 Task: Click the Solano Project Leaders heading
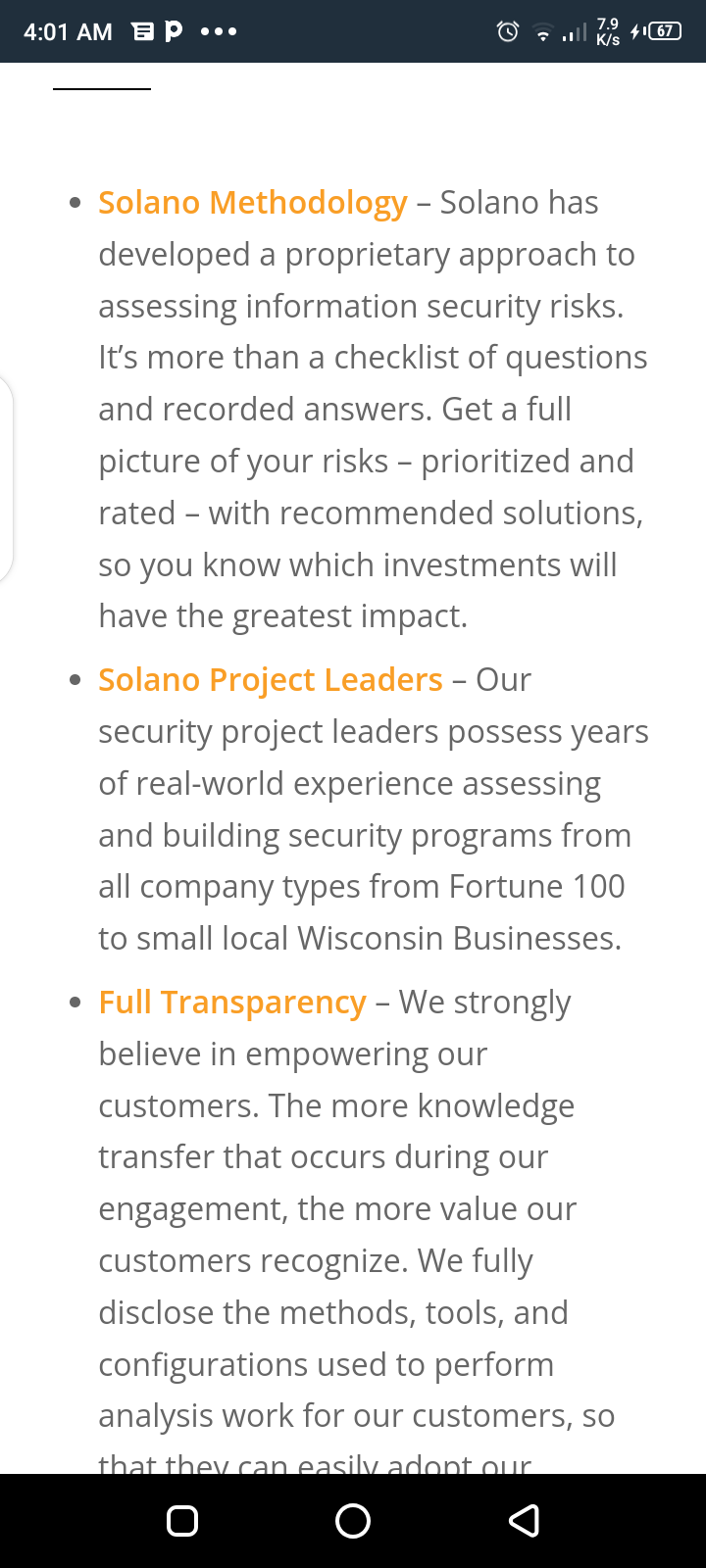pos(271,680)
